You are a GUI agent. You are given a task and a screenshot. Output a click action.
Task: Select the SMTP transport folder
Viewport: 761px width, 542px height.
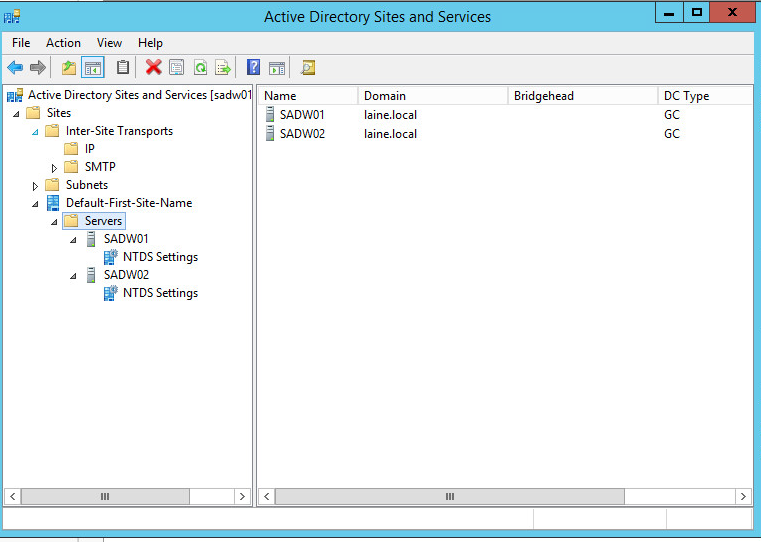(100, 166)
